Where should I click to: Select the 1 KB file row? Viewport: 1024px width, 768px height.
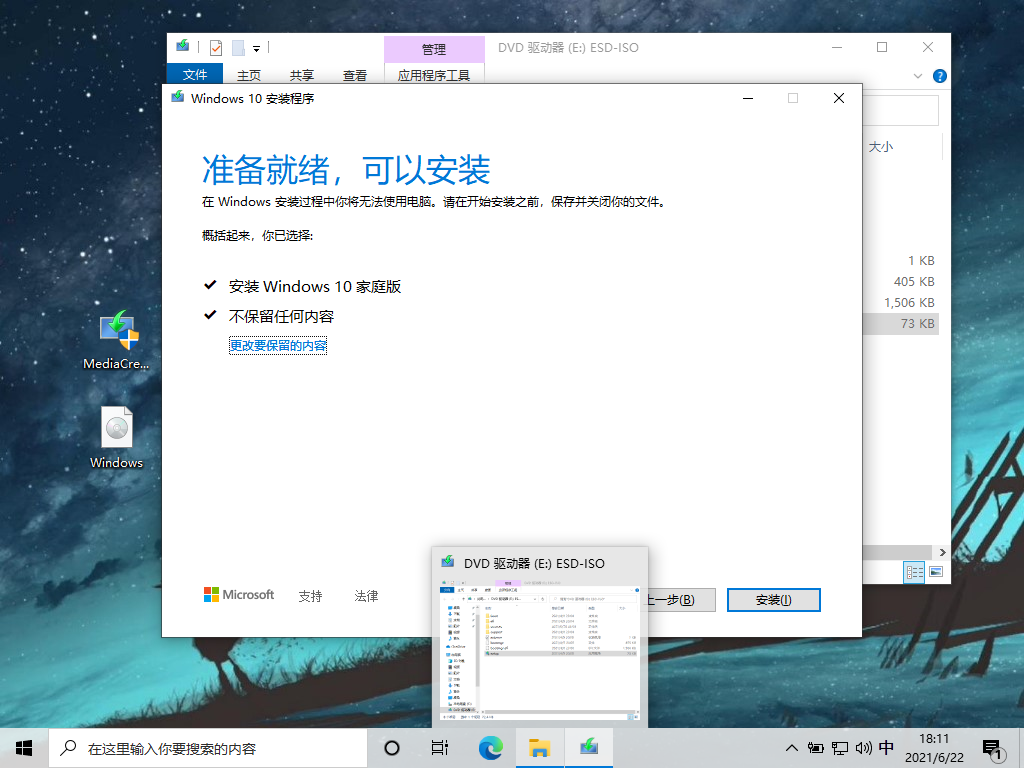pyautogui.click(x=901, y=261)
